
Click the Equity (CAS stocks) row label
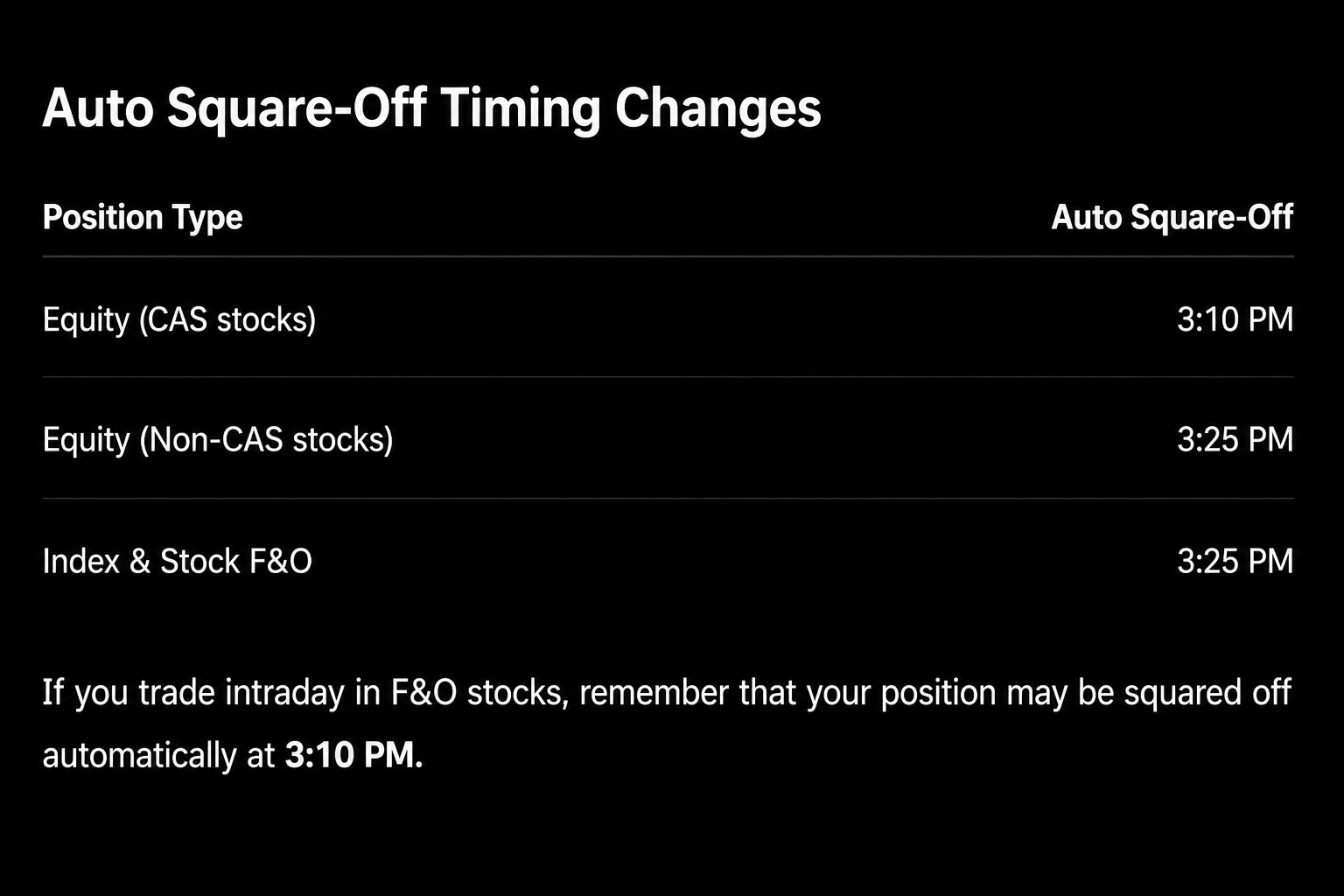(x=179, y=319)
